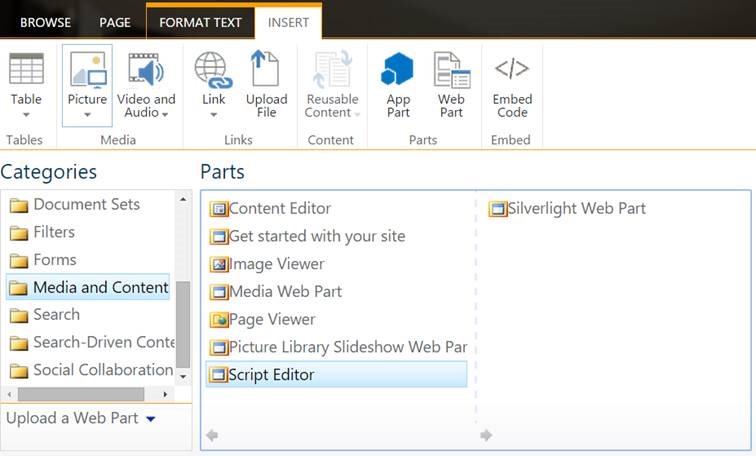Select Media and Content category
The image size is (756, 456).
click(88, 287)
